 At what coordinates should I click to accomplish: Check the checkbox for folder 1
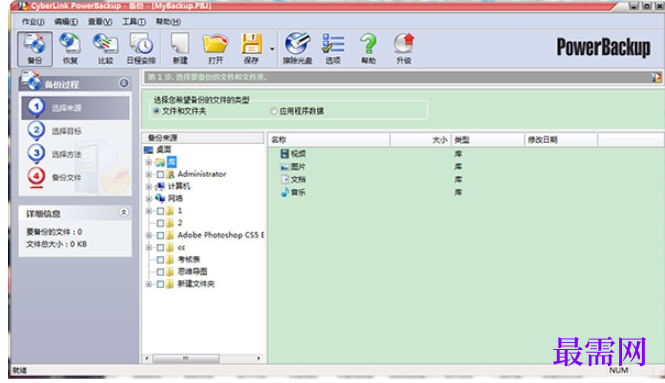coord(160,211)
